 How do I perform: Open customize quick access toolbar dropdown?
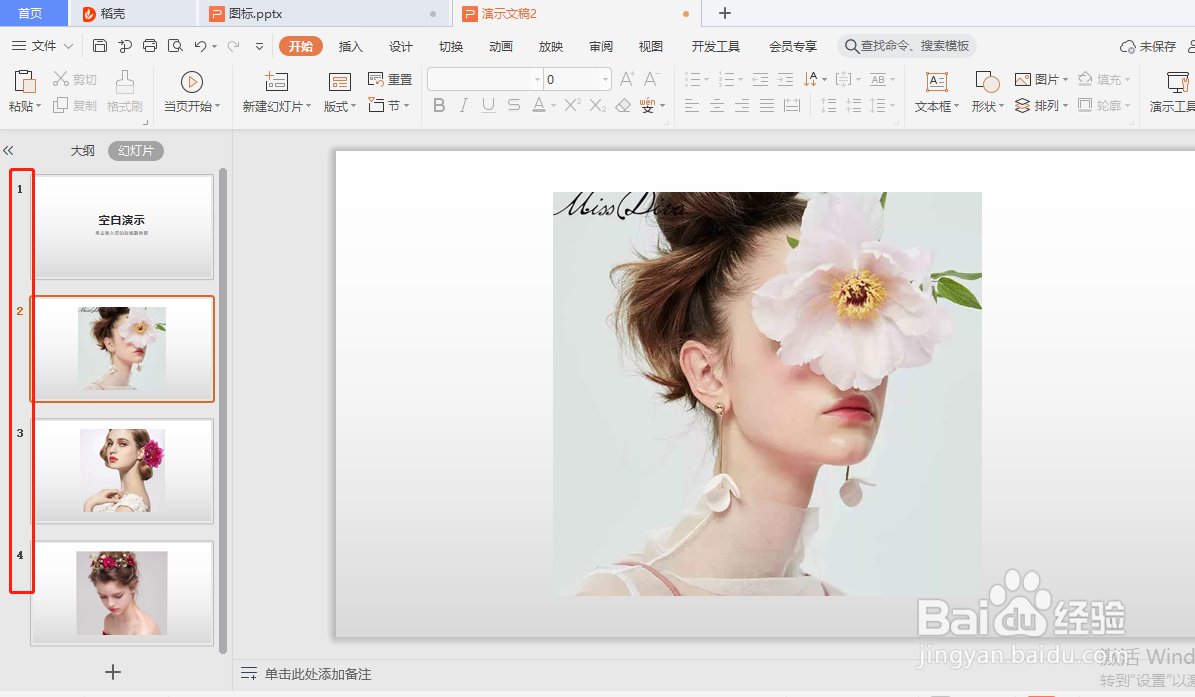pyautogui.click(x=259, y=46)
